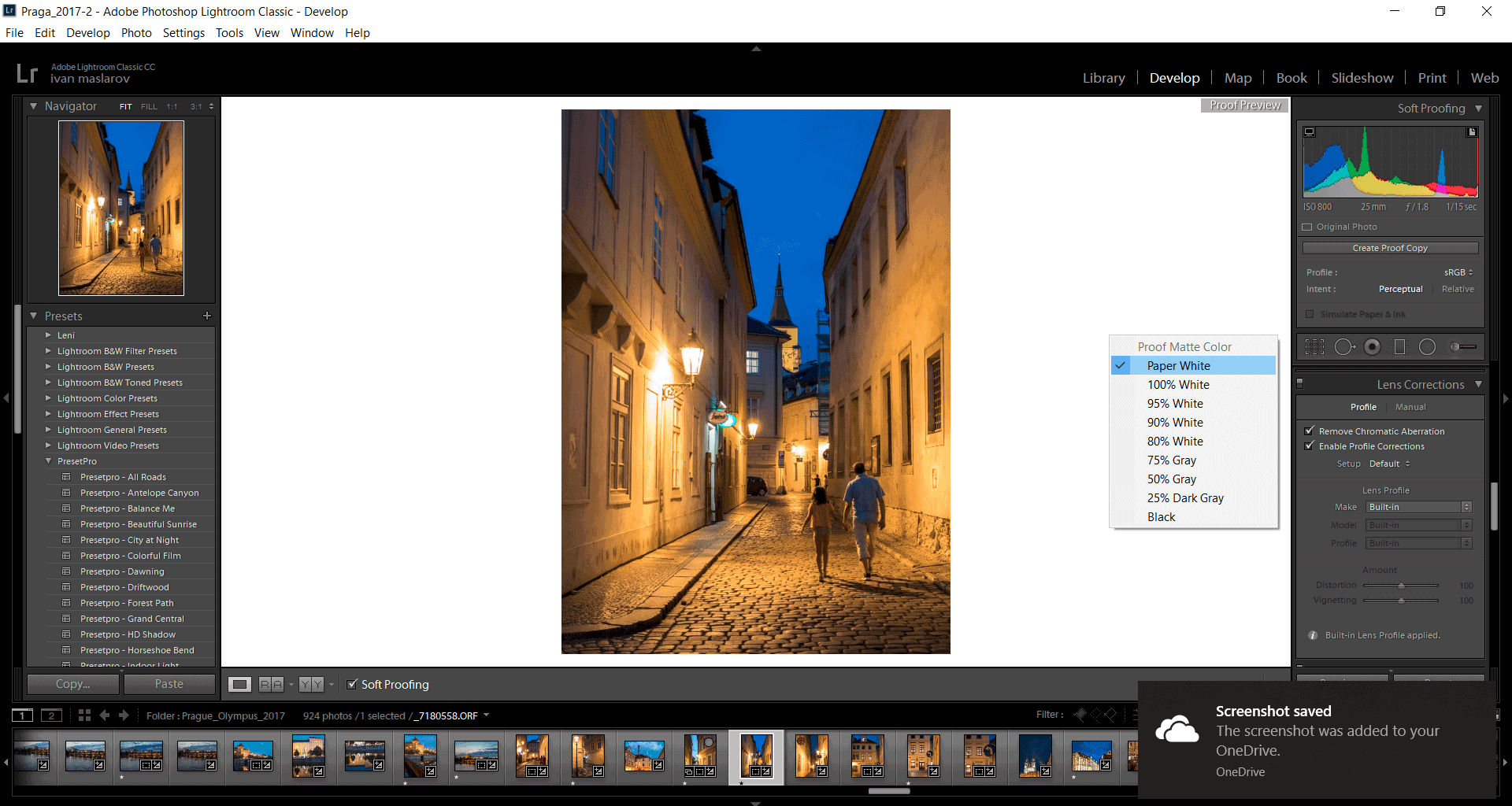The height and width of the screenshot is (806, 1512).
Task: Toggle Enable Profile Corrections checkbox
Action: pos(1310,446)
